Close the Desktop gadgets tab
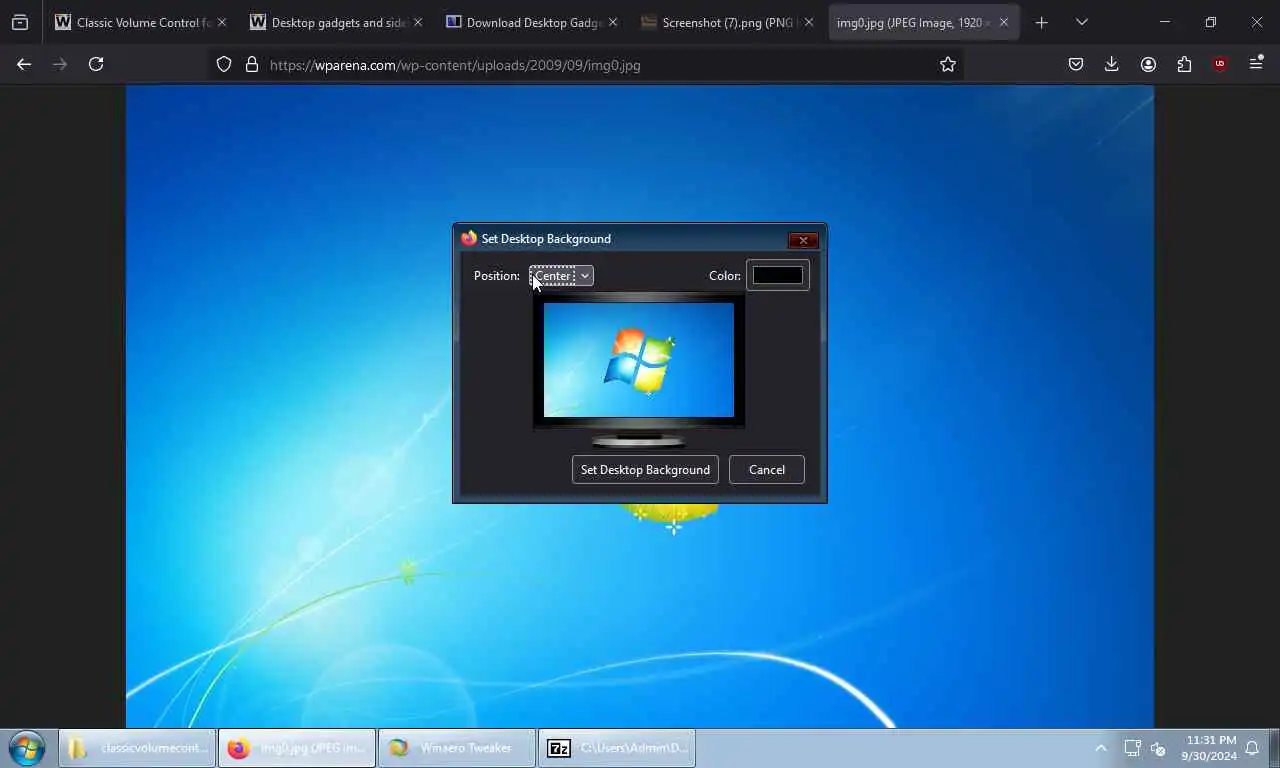Image resolution: width=1280 pixels, height=768 pixels. [418, 22]
